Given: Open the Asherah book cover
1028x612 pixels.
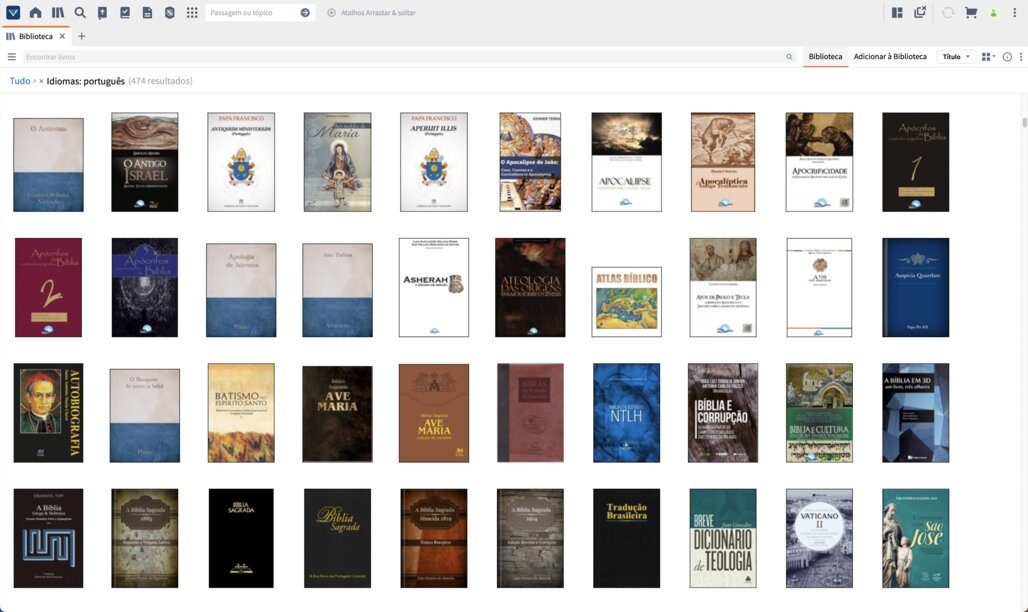Looking at the screenshot, I should coord(433,287).
